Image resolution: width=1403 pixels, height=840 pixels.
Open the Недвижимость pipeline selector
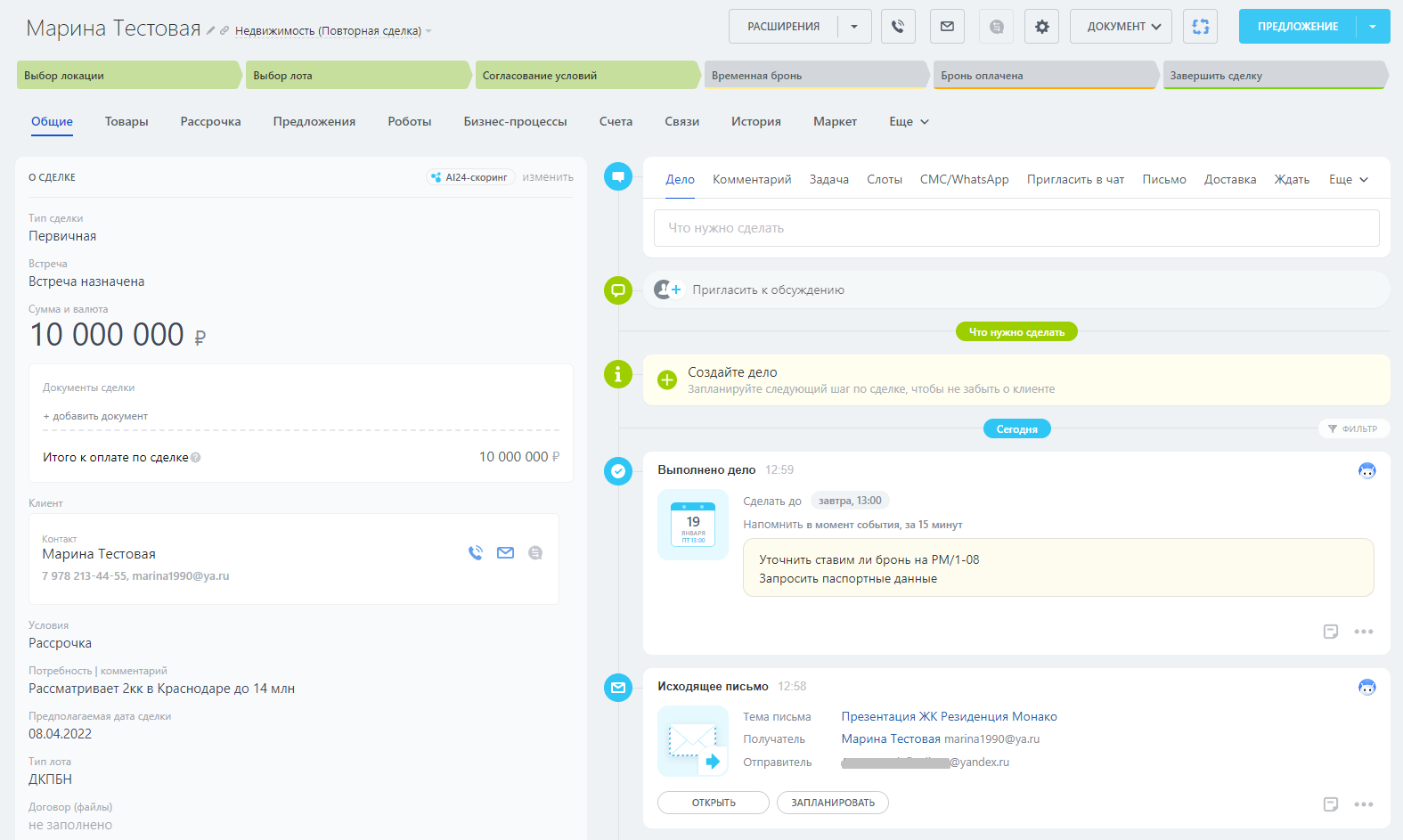click(x=328, y=31)
